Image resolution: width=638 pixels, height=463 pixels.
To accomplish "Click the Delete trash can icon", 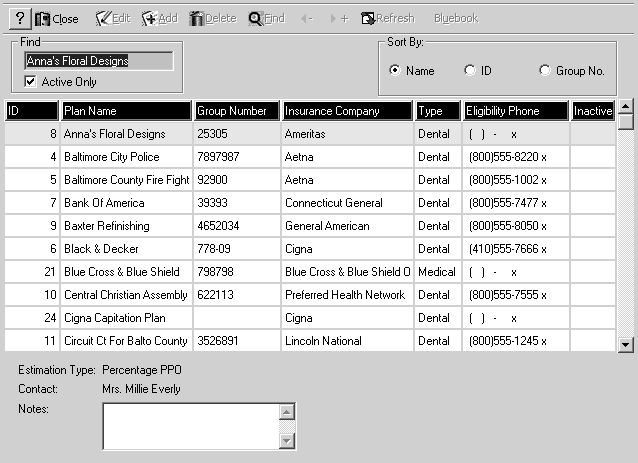I will [197, 18].
